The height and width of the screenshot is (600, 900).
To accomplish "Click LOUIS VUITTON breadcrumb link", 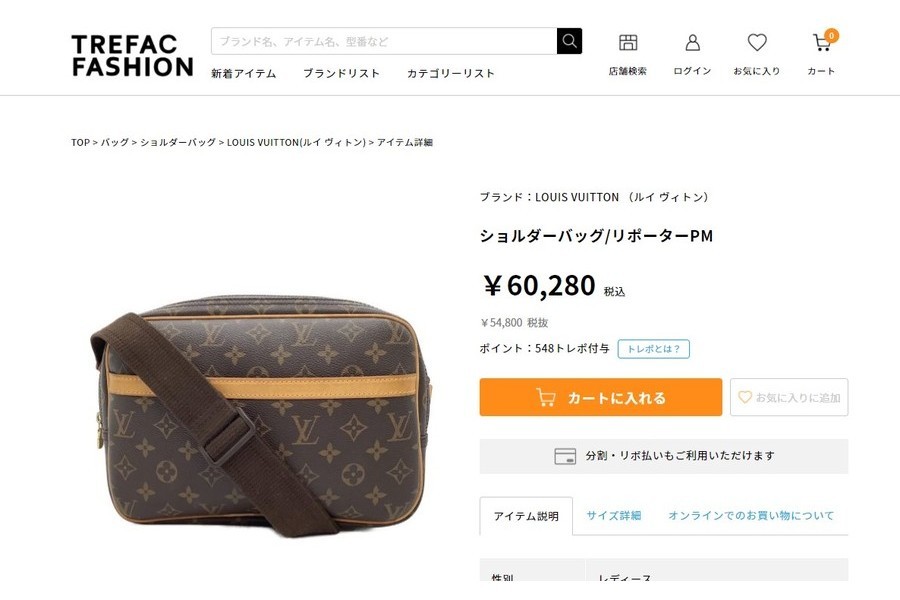I will pyautogui.click(x=296, y=142).
